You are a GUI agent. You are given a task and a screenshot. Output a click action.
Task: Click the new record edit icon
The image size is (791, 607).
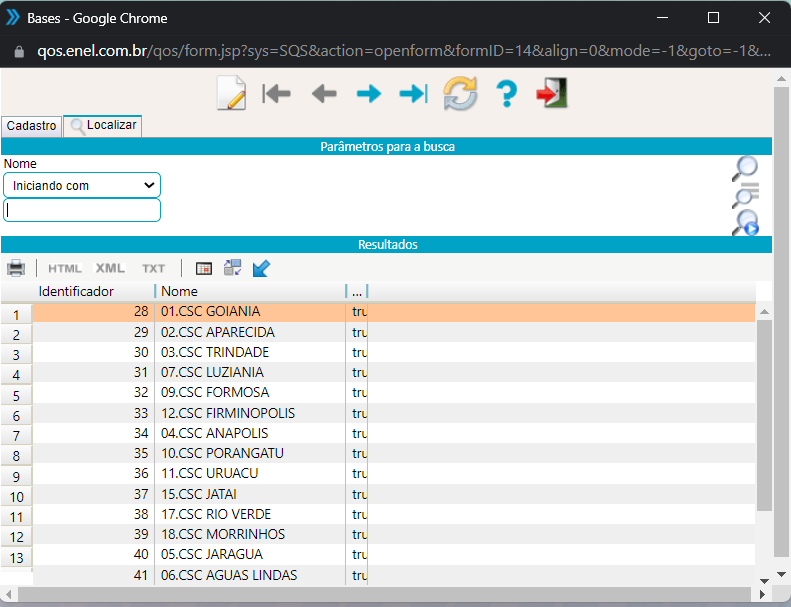[x=231, y=94]
